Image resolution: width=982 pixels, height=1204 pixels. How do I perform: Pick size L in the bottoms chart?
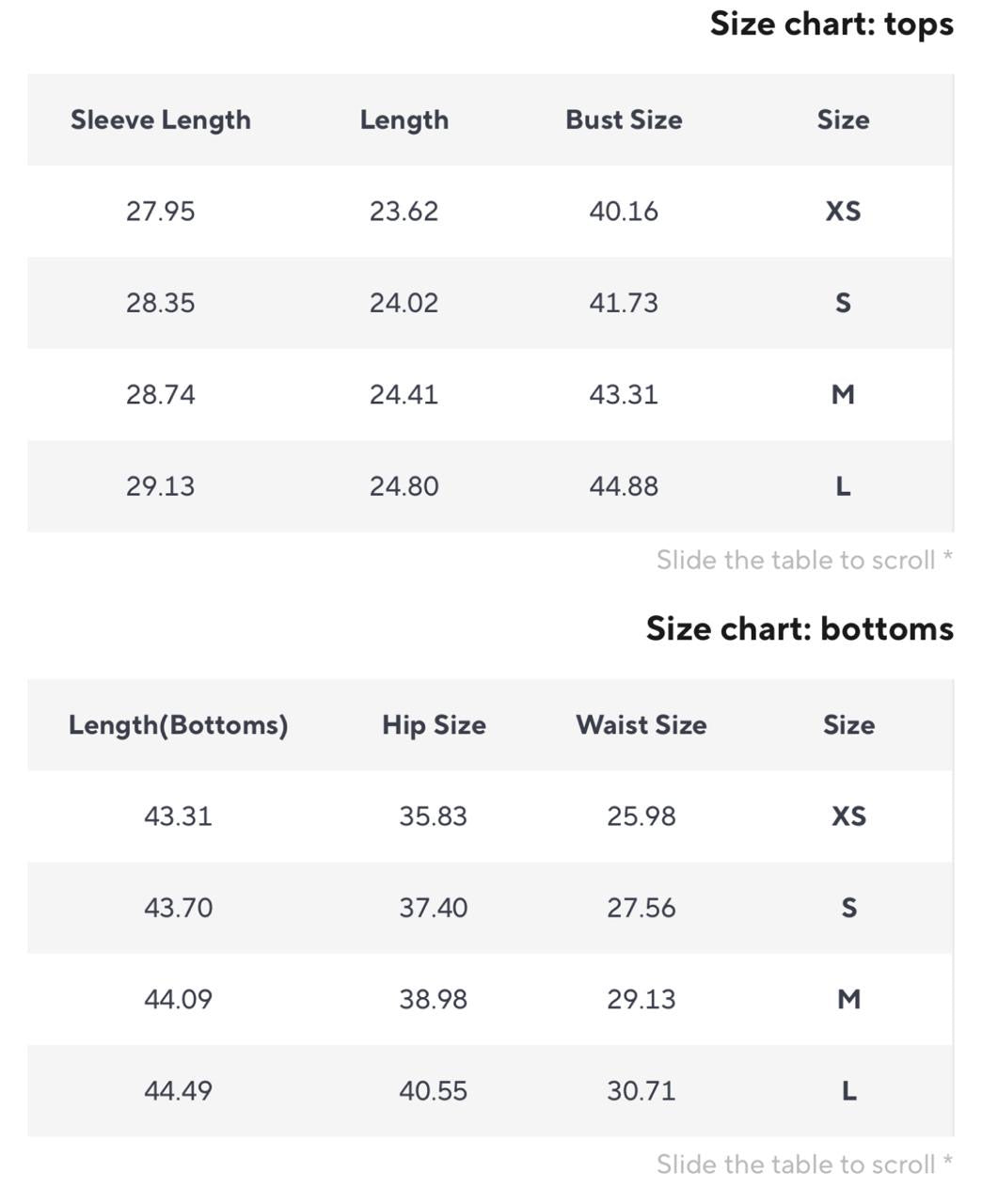pyautogui.click(x=848, y=1091)
